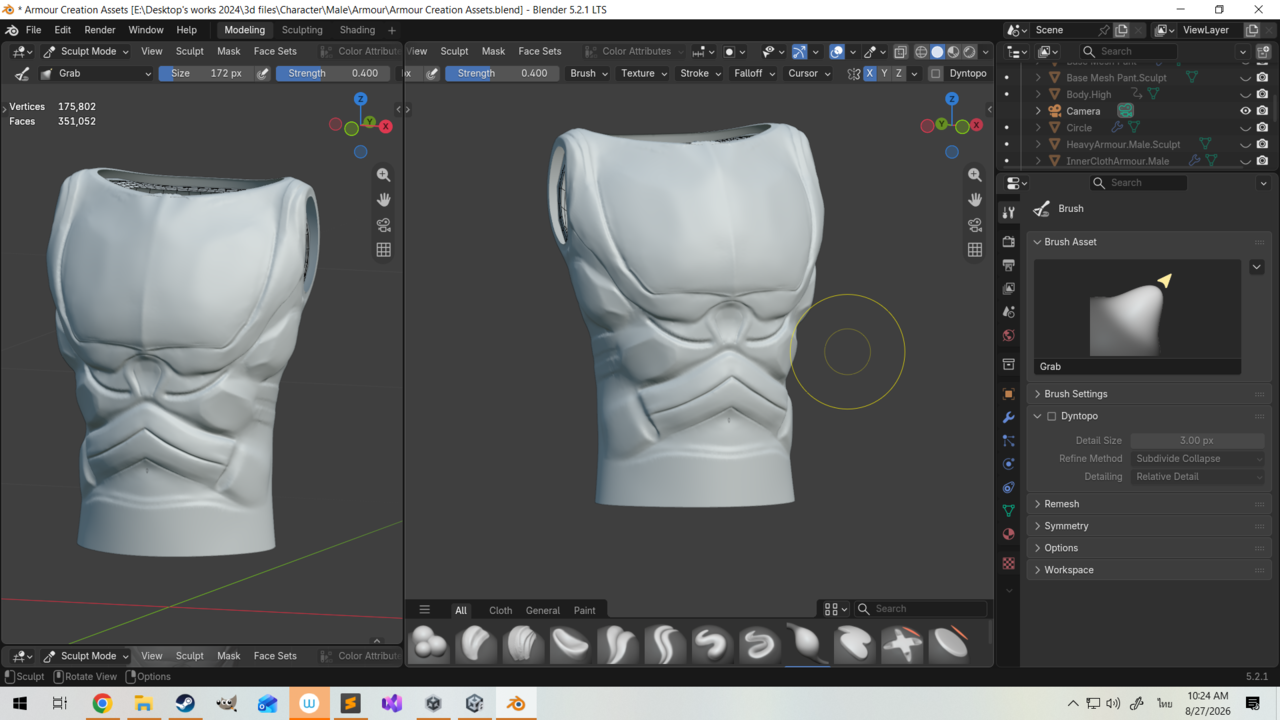Viewport: 1280px width, 720px height.
Task: Open Edit menu
Action: (x=62, y=30)
